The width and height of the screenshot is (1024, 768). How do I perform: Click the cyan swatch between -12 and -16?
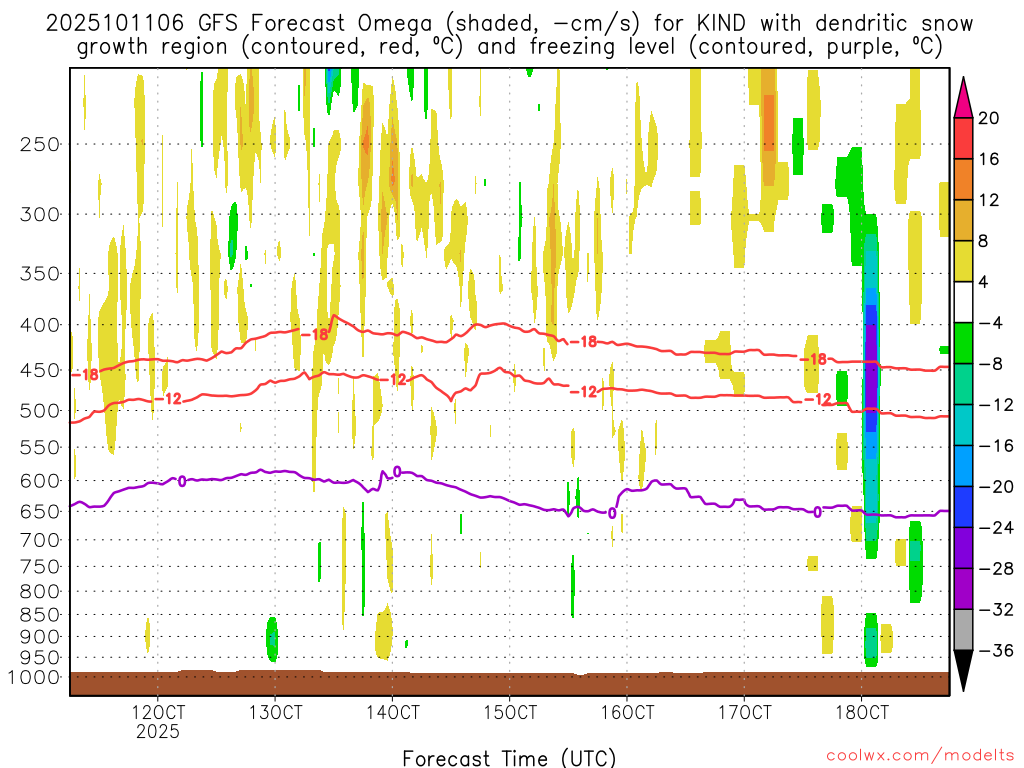coord(963,425)
